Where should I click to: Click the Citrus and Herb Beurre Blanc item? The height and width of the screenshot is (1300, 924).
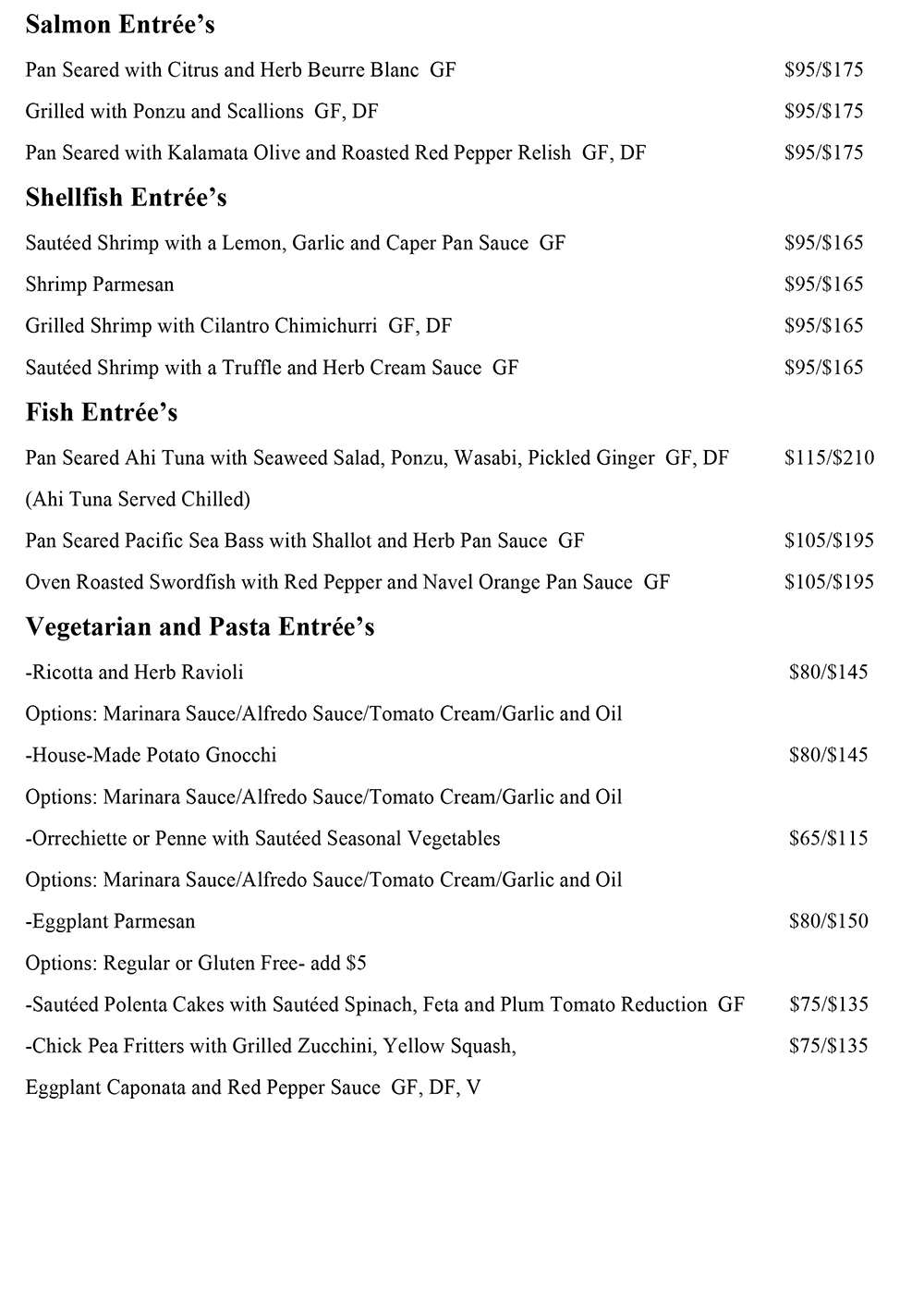240,70
